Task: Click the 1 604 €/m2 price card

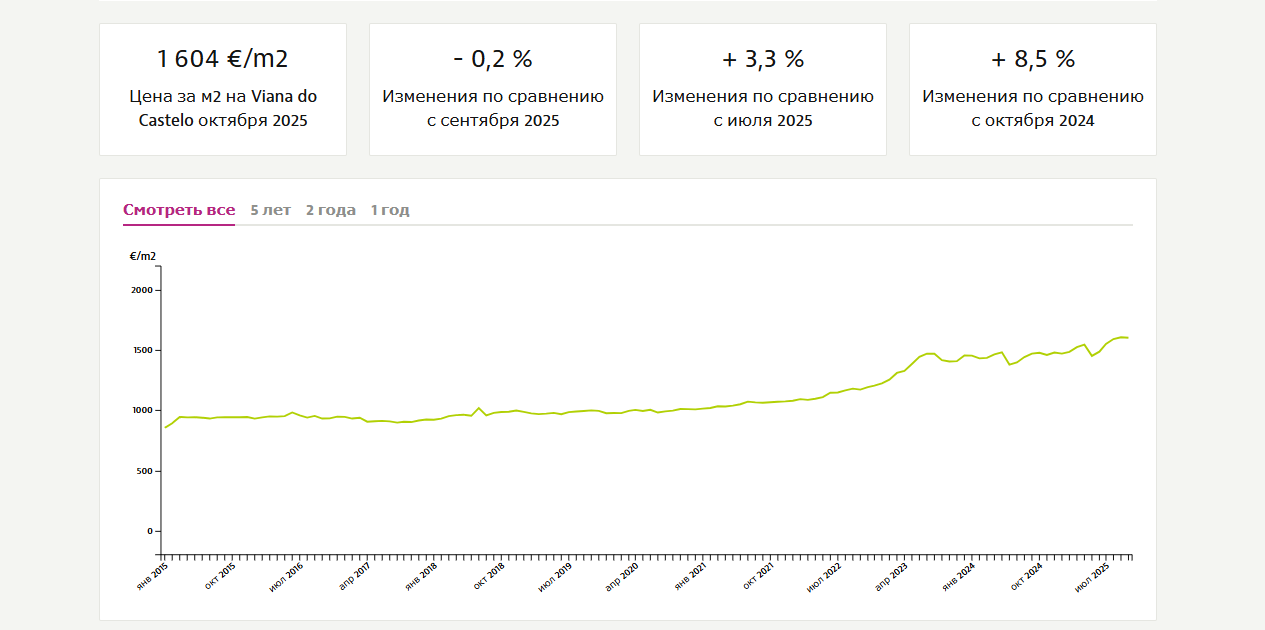Action: (223, 89)
